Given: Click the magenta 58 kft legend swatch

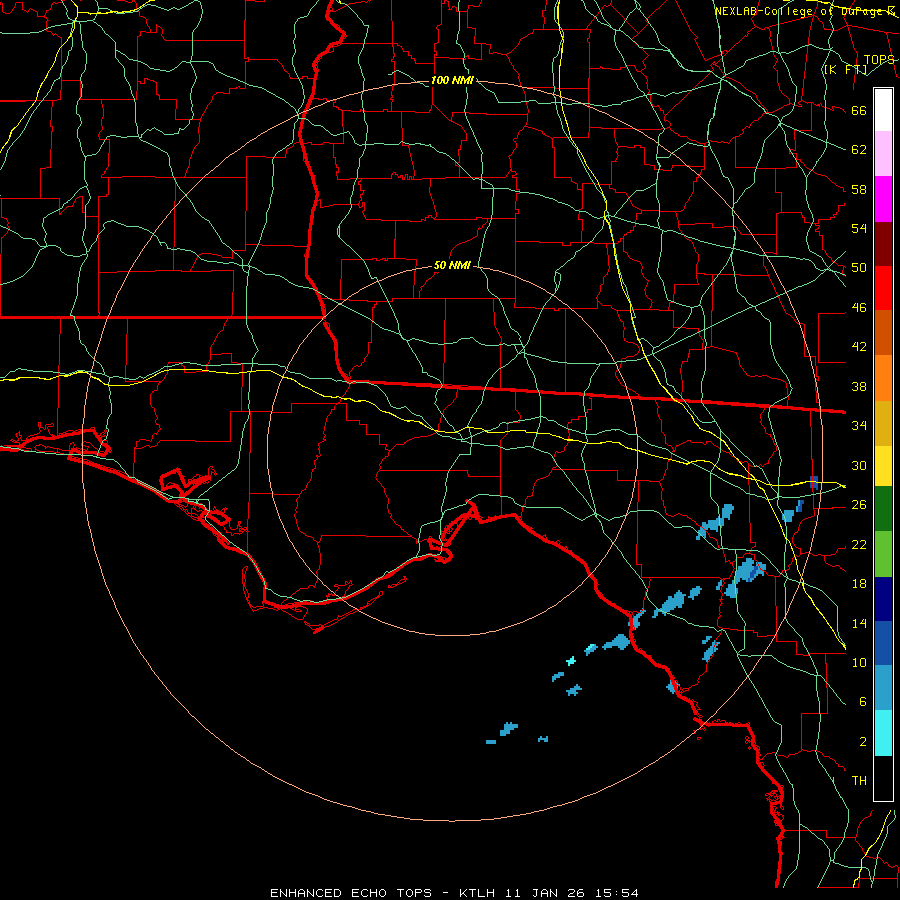Looking at the screenshot, I should pyautogui.click(x=883, y=199).
